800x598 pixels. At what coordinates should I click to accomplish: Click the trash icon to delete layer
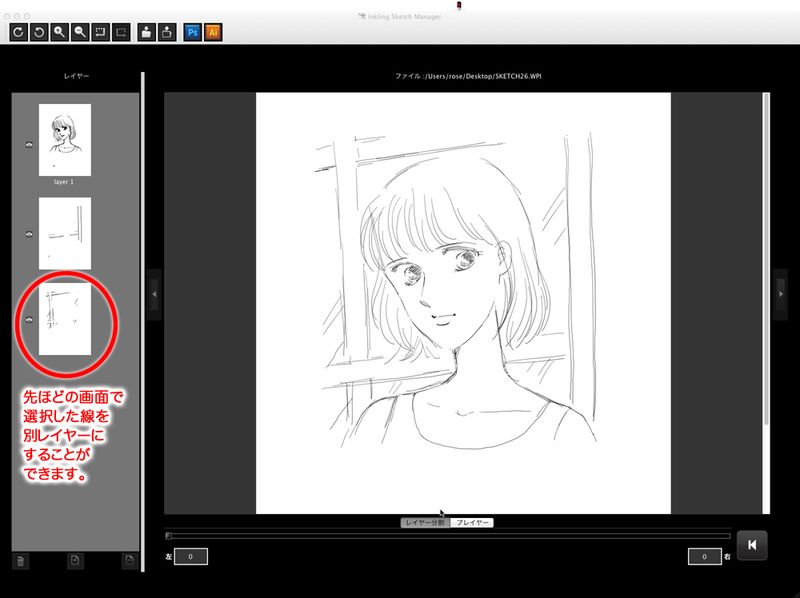(20, 561)
